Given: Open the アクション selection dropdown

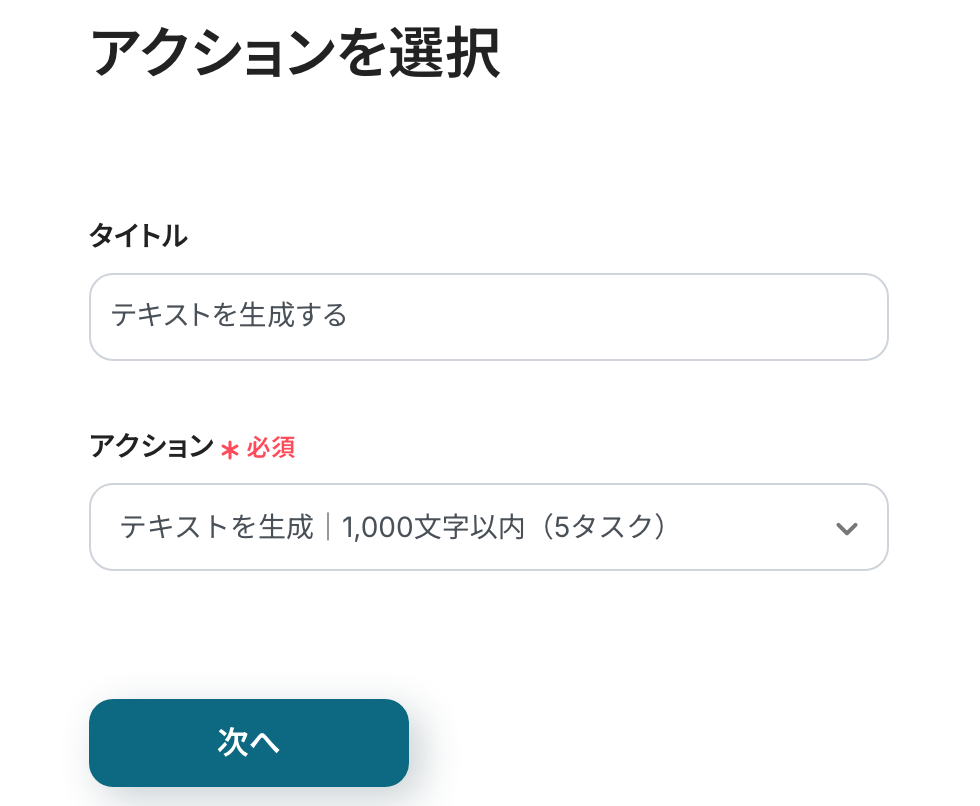Looking at the screenshot, I should coord(488,527).
